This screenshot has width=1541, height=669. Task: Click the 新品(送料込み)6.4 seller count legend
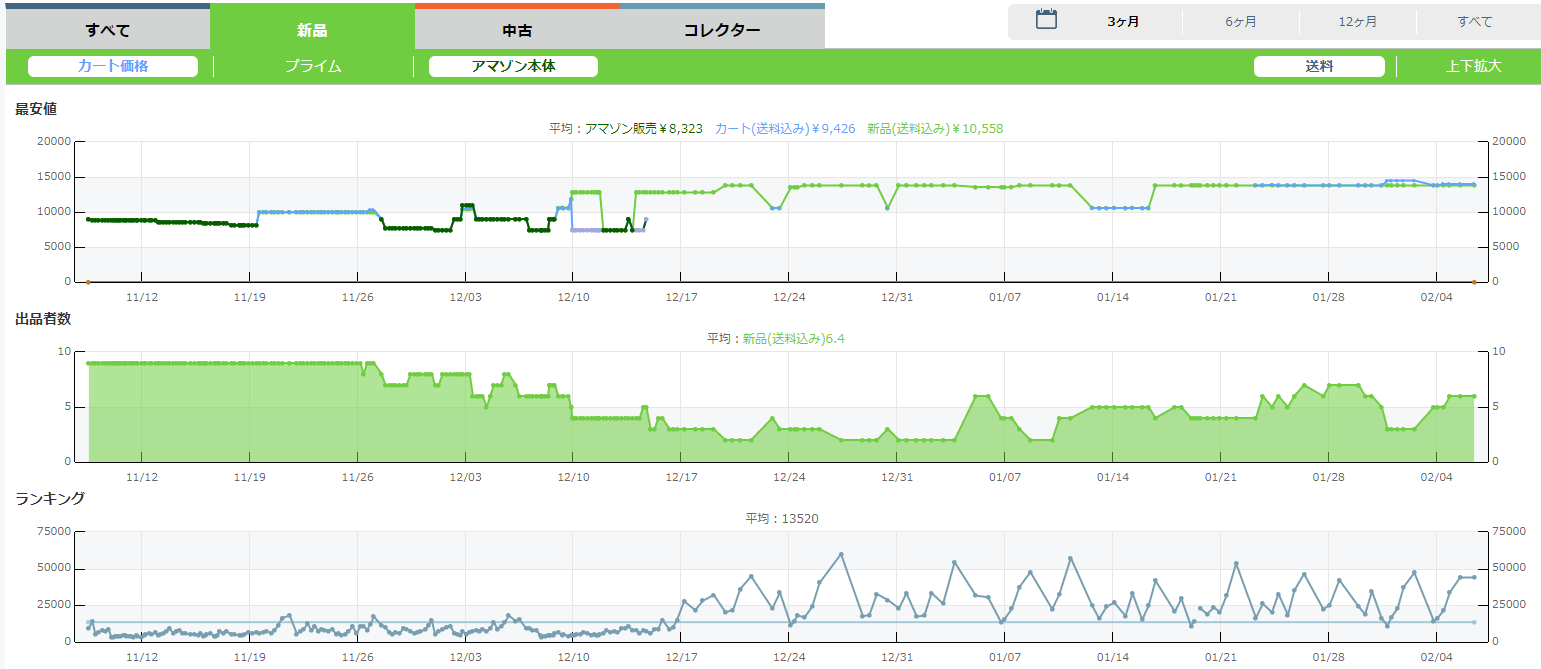(x=794, y=339)
